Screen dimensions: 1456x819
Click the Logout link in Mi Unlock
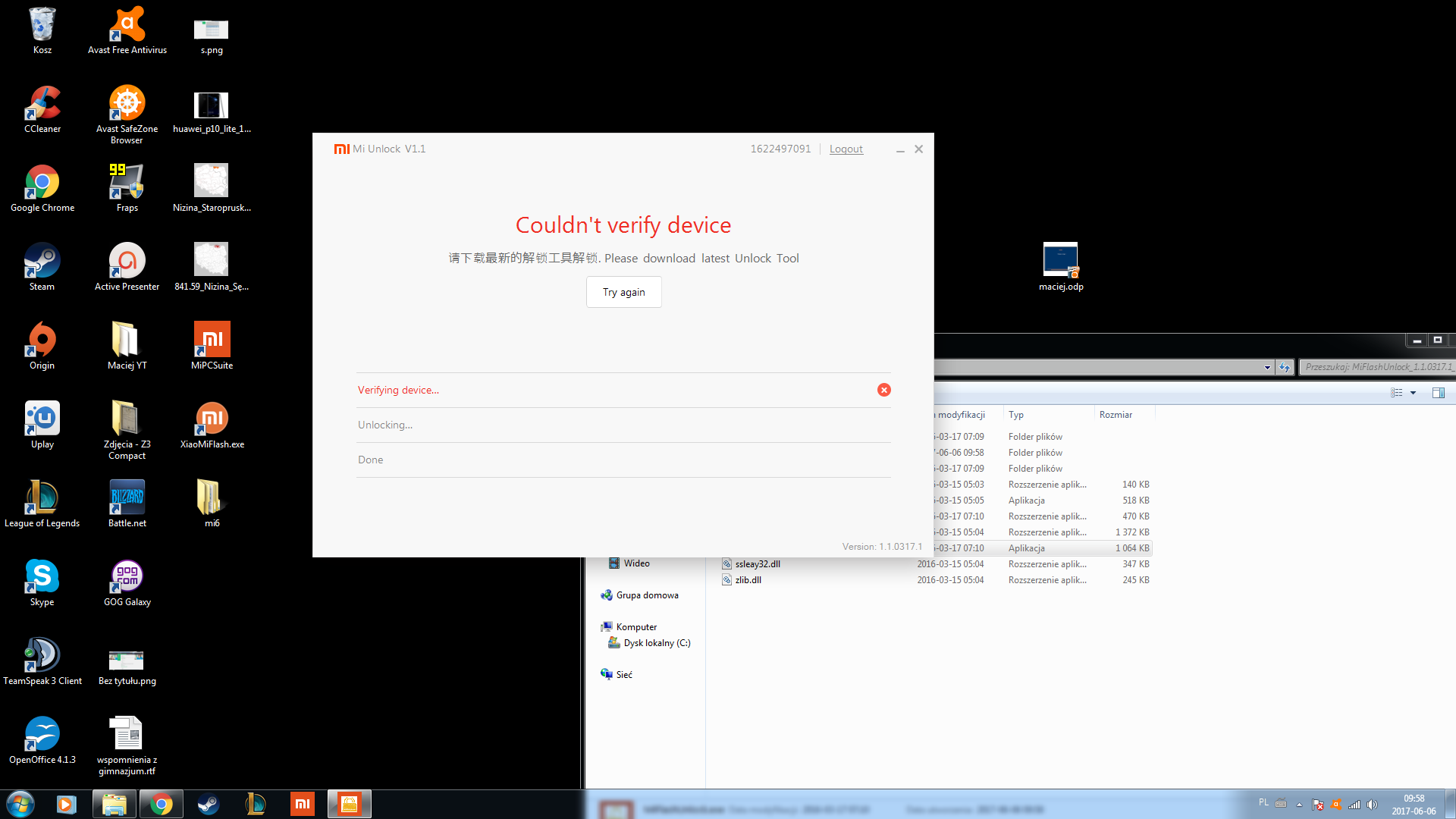(846, 149)
